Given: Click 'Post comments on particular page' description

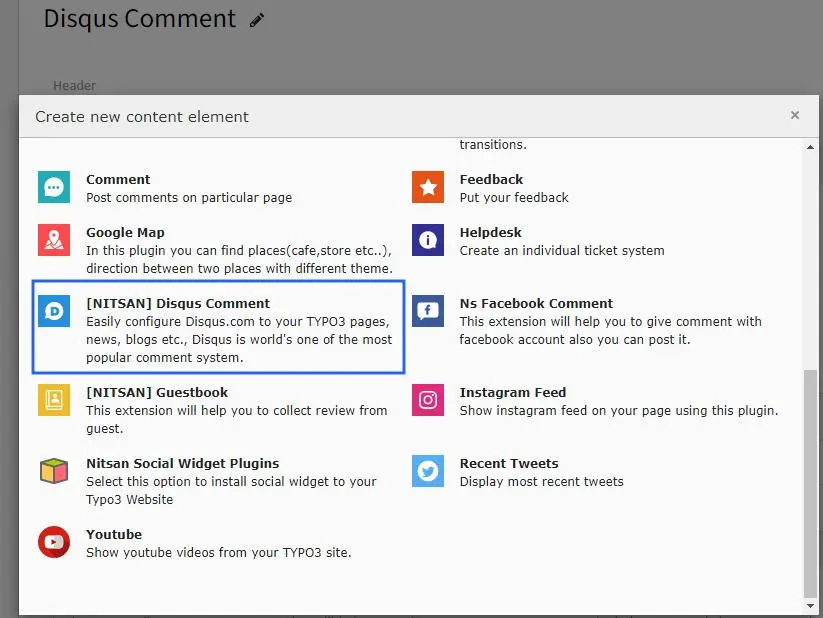Looking at the screenshot, I should (x=189, y=198).
